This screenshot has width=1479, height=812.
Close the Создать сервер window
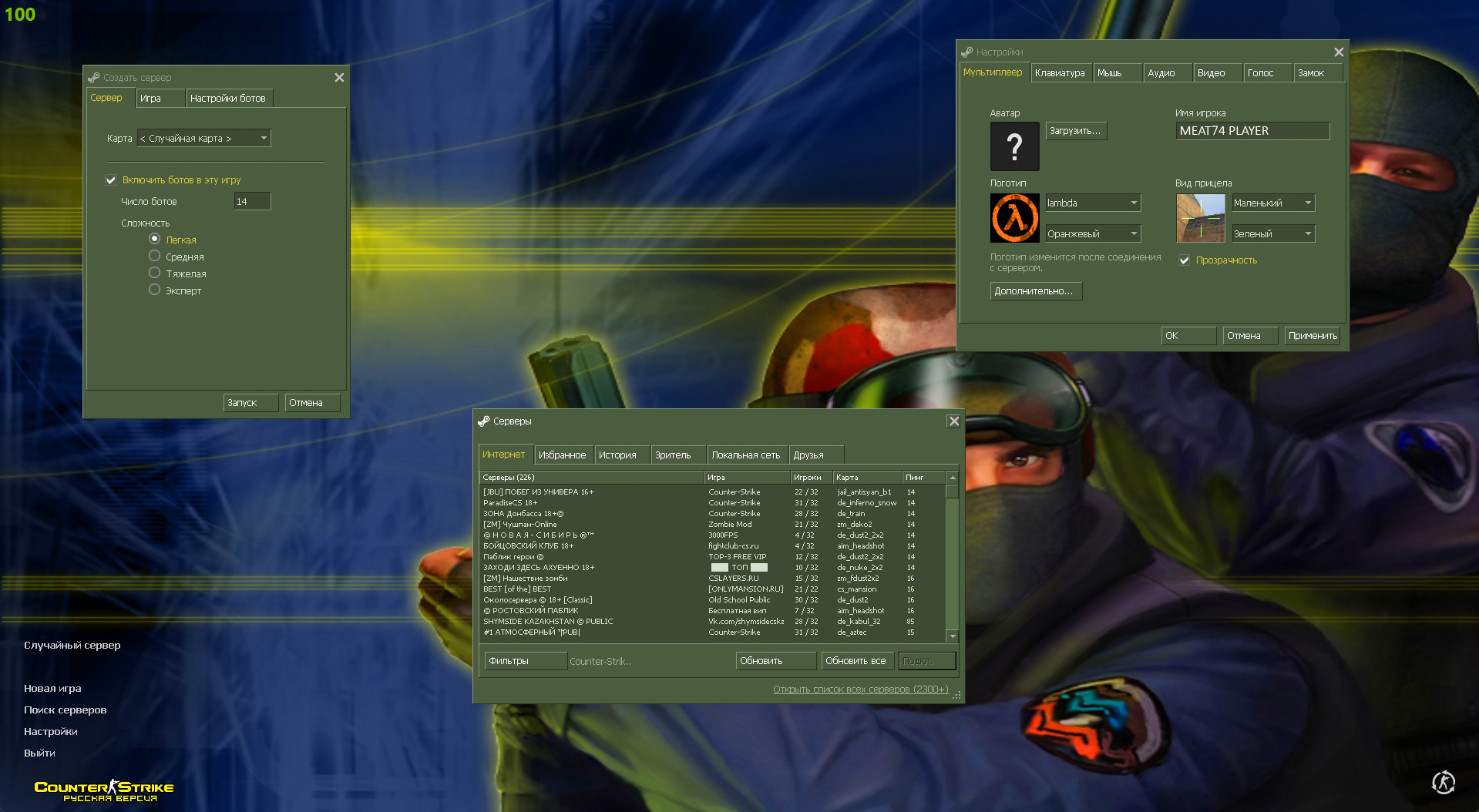click(339, 78)
